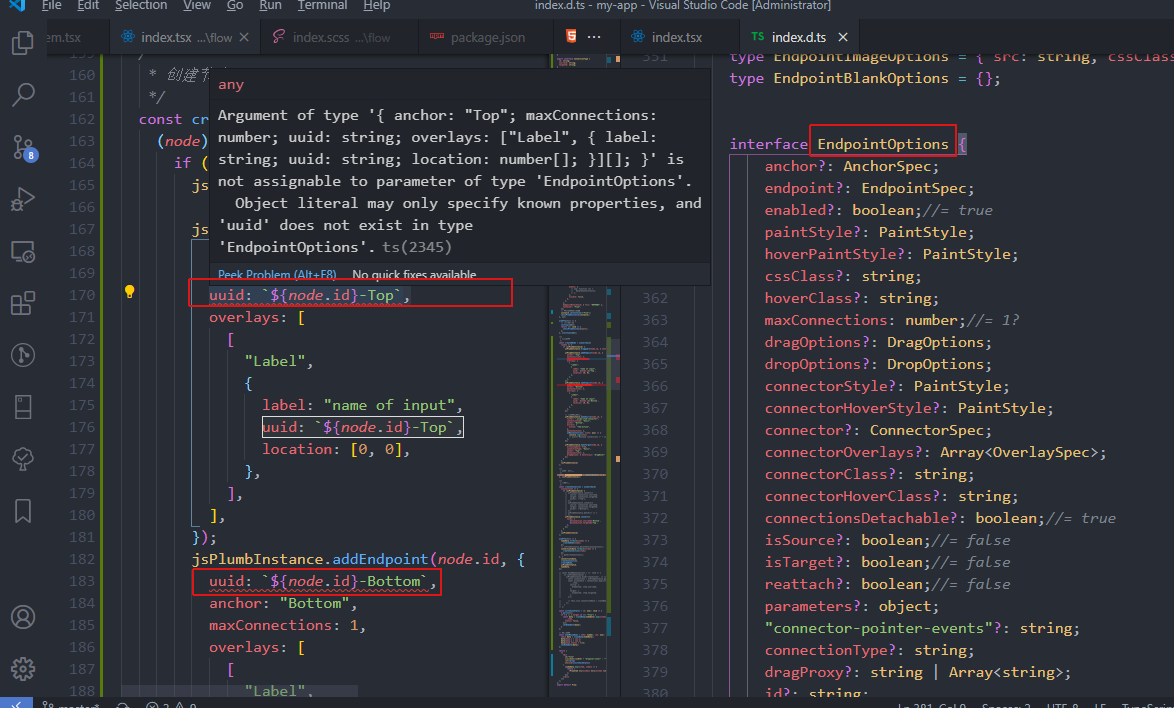
Task: Open the Go menu
Action: click(235, 5)
